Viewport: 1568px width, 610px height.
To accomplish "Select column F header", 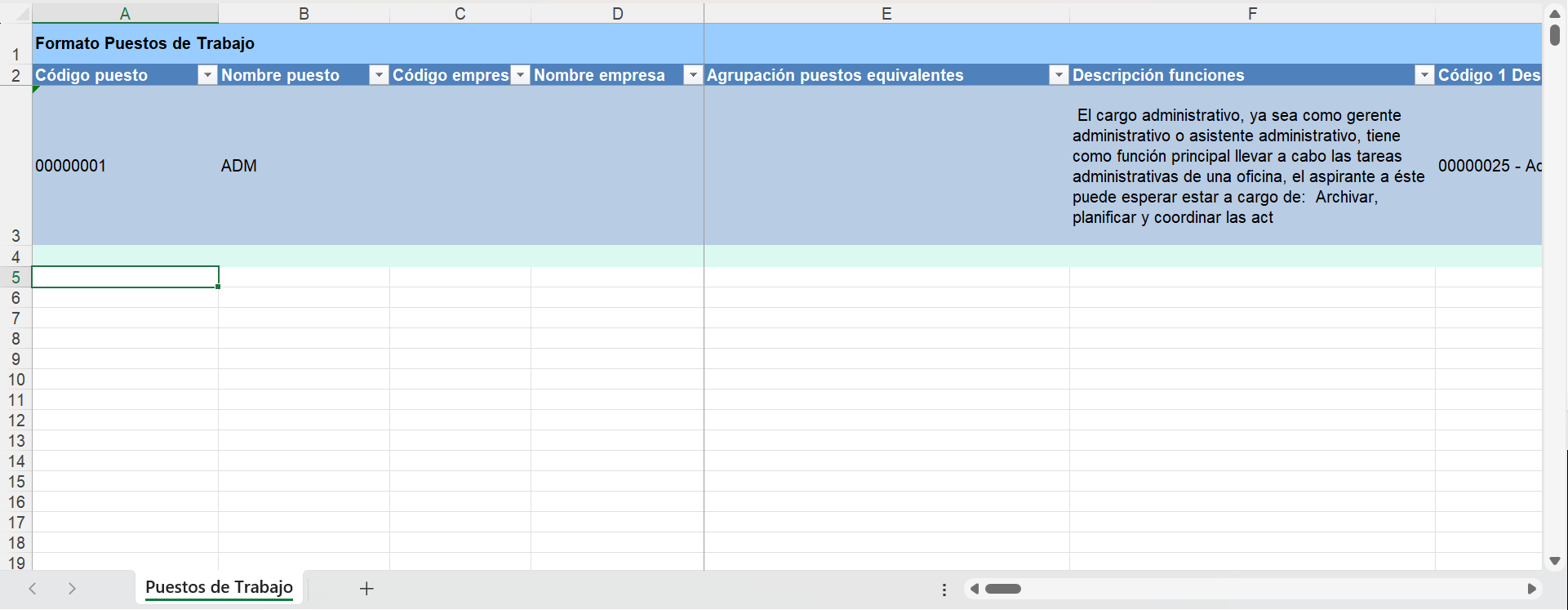I will tap(1252, 13).
